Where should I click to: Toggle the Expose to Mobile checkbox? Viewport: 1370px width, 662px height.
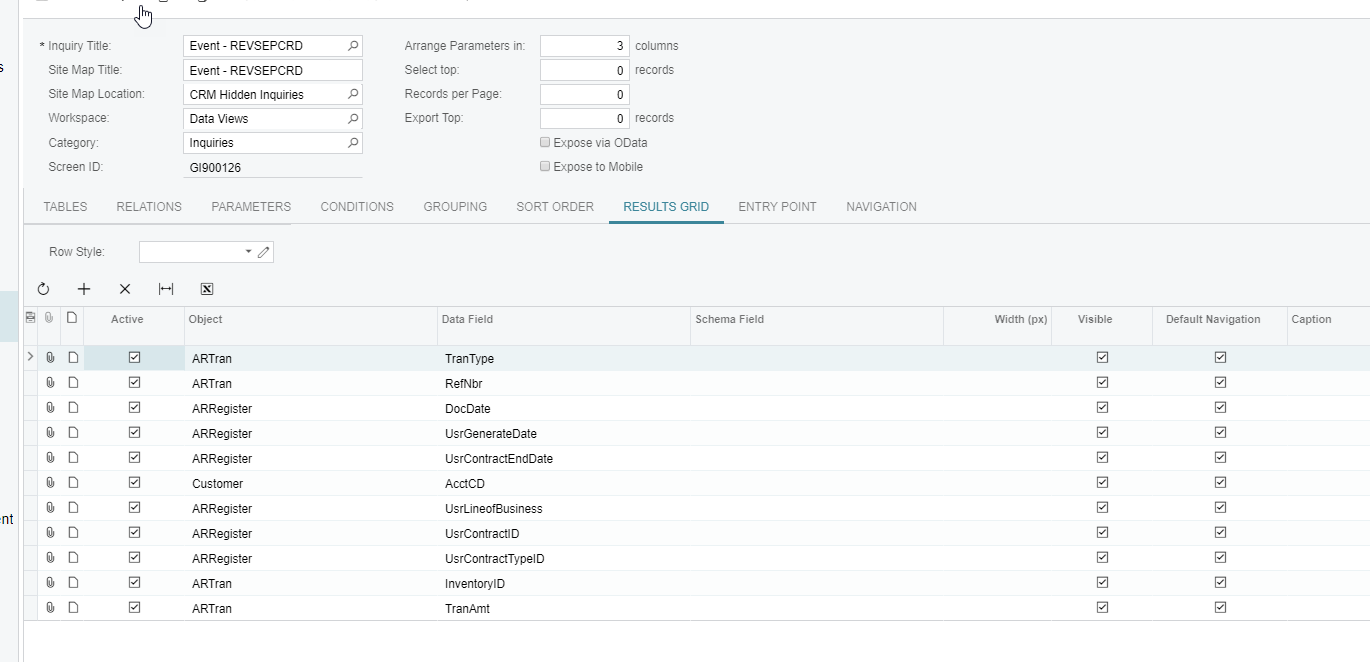[545, 167]
